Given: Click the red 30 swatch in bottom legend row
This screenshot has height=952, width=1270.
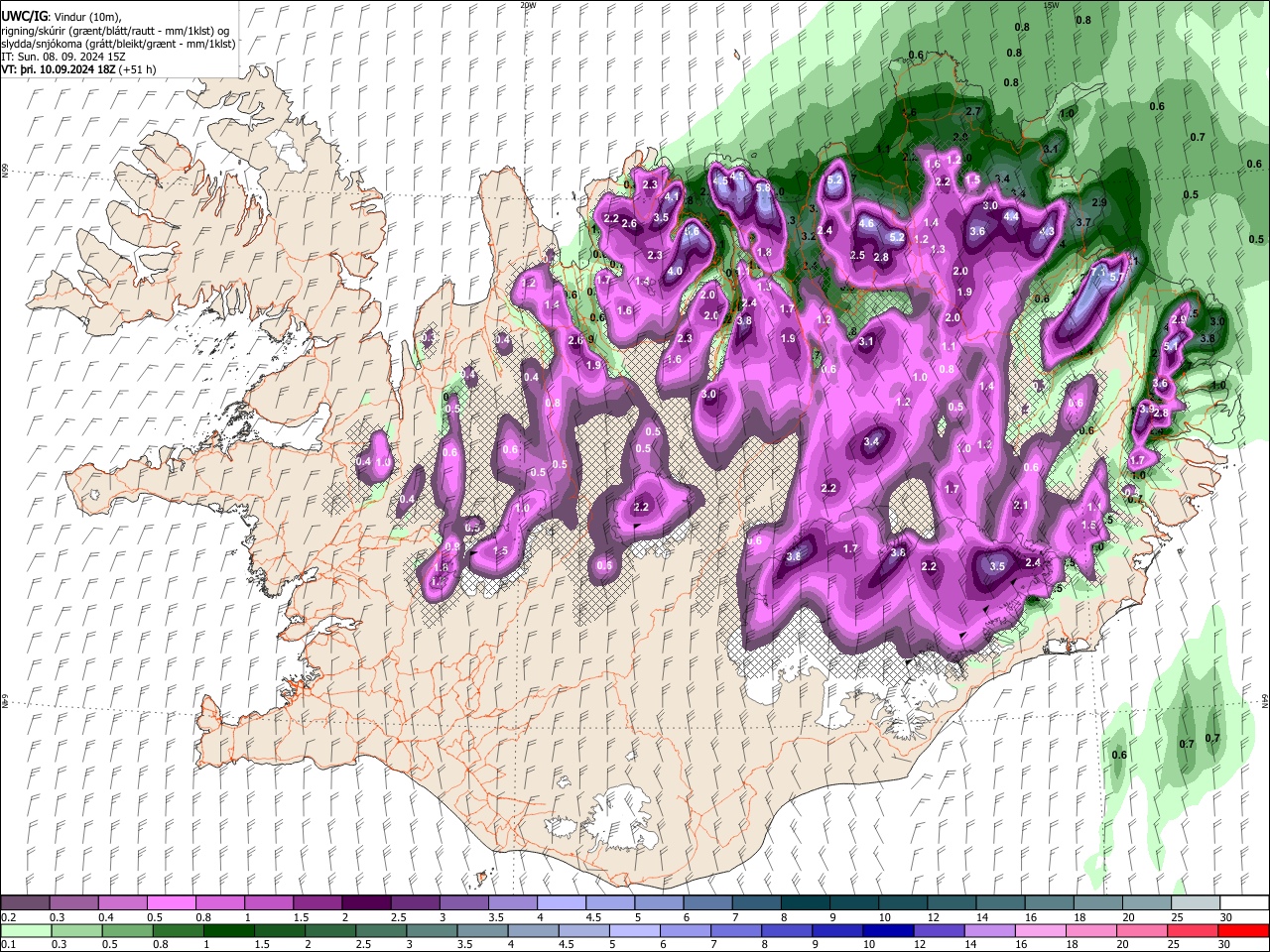Looking at the screenshot, I should (1242, 930).
